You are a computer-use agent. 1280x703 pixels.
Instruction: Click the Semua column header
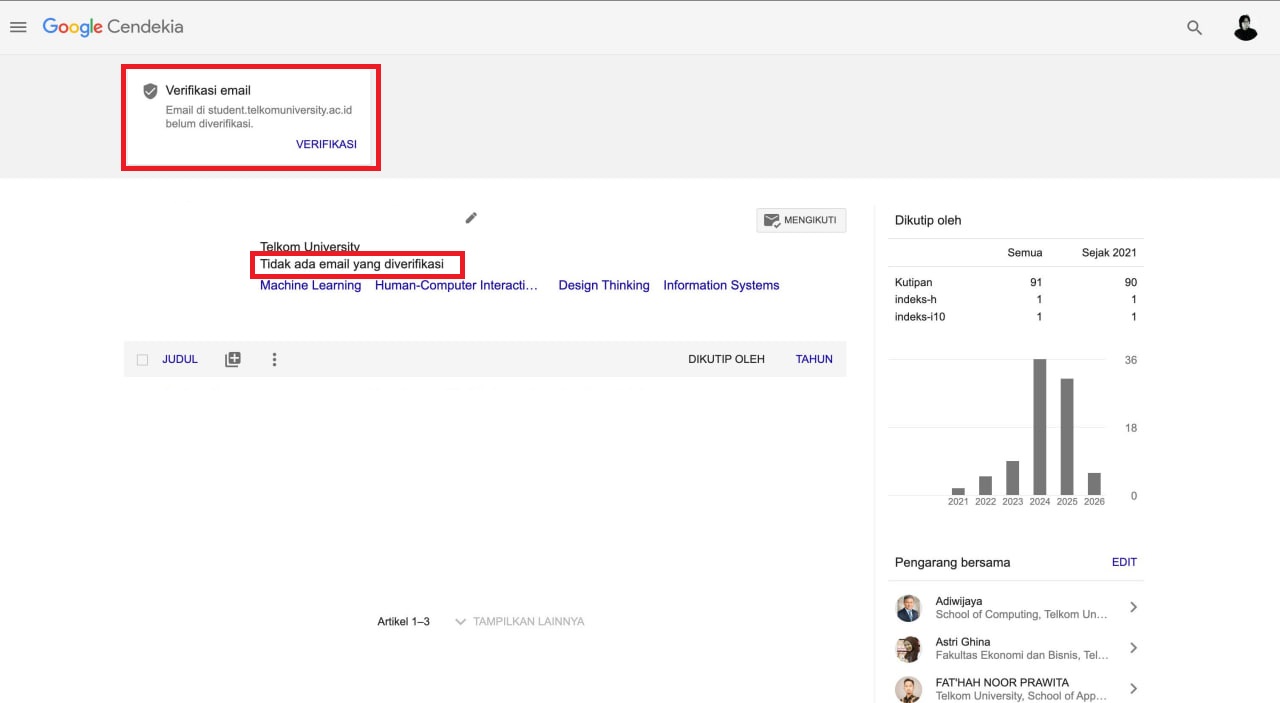click(1024, 252)
